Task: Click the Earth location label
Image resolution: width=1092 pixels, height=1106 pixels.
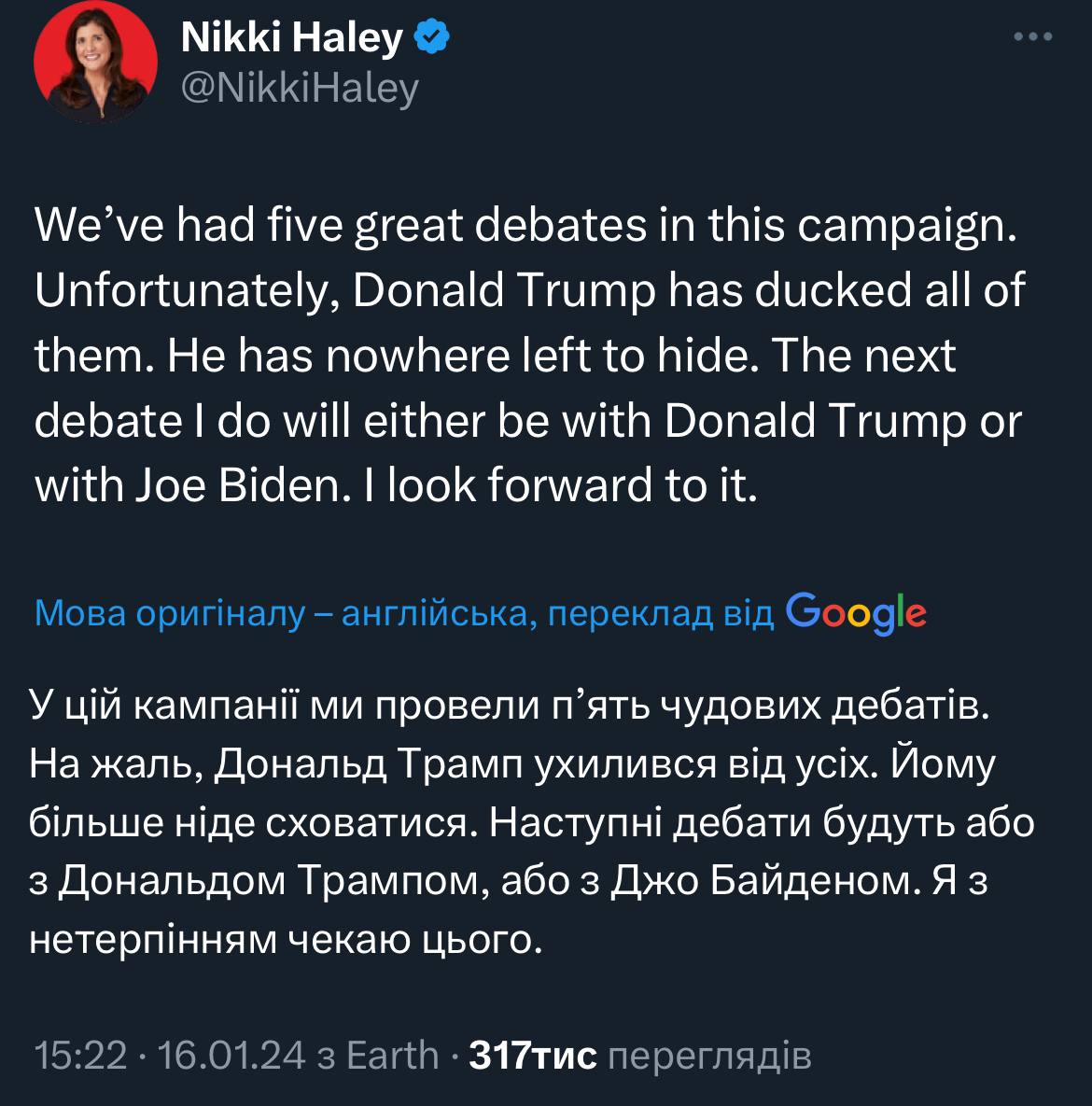Action: point(392,1056)
